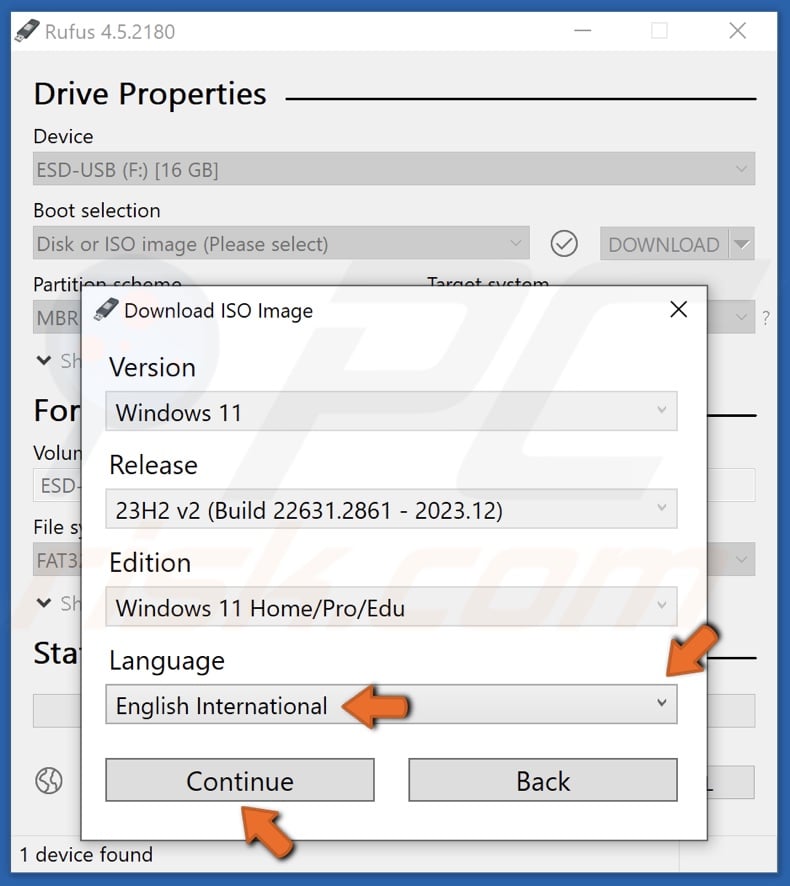The height and width of the screenshot is (886, 790).
Task: Click the 1 device found status bar
Action: (x=85, y=855)
